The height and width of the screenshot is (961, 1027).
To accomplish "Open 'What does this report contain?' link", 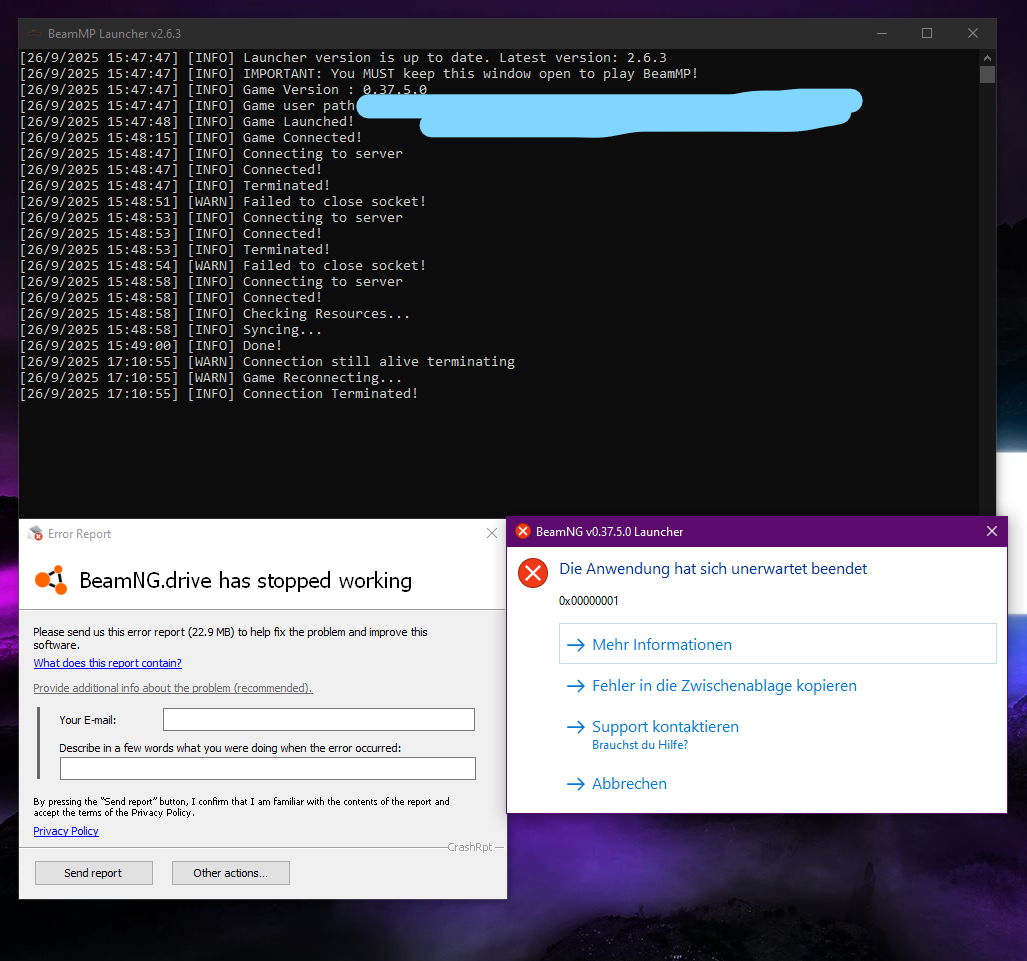I will (107, 663).
